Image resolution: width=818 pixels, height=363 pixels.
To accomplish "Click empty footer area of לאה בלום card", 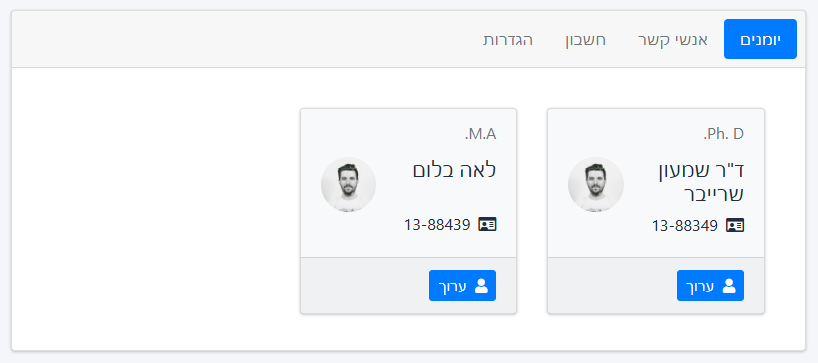I will pos(365,285).
